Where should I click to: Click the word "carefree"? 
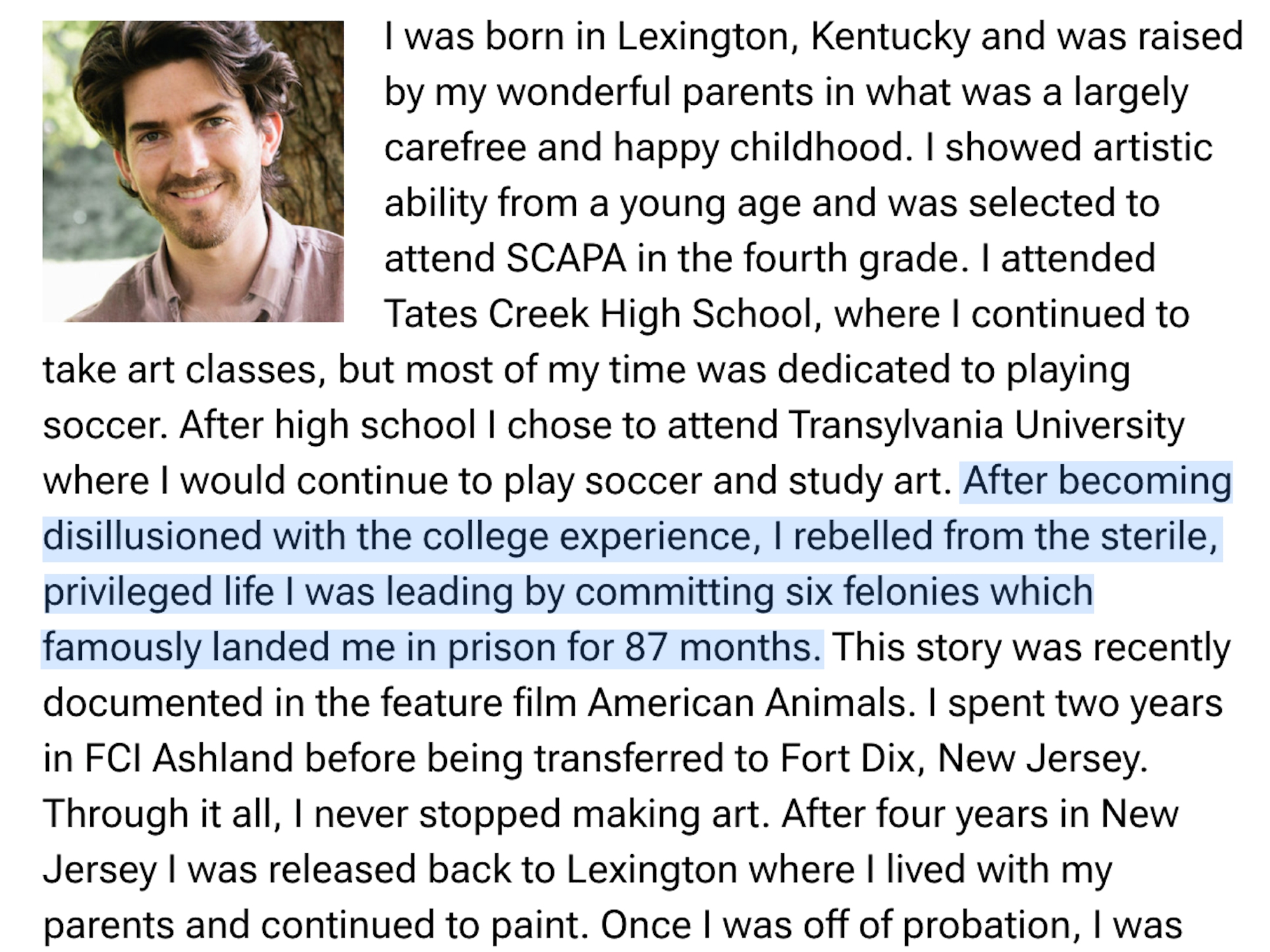pos(455,147)
